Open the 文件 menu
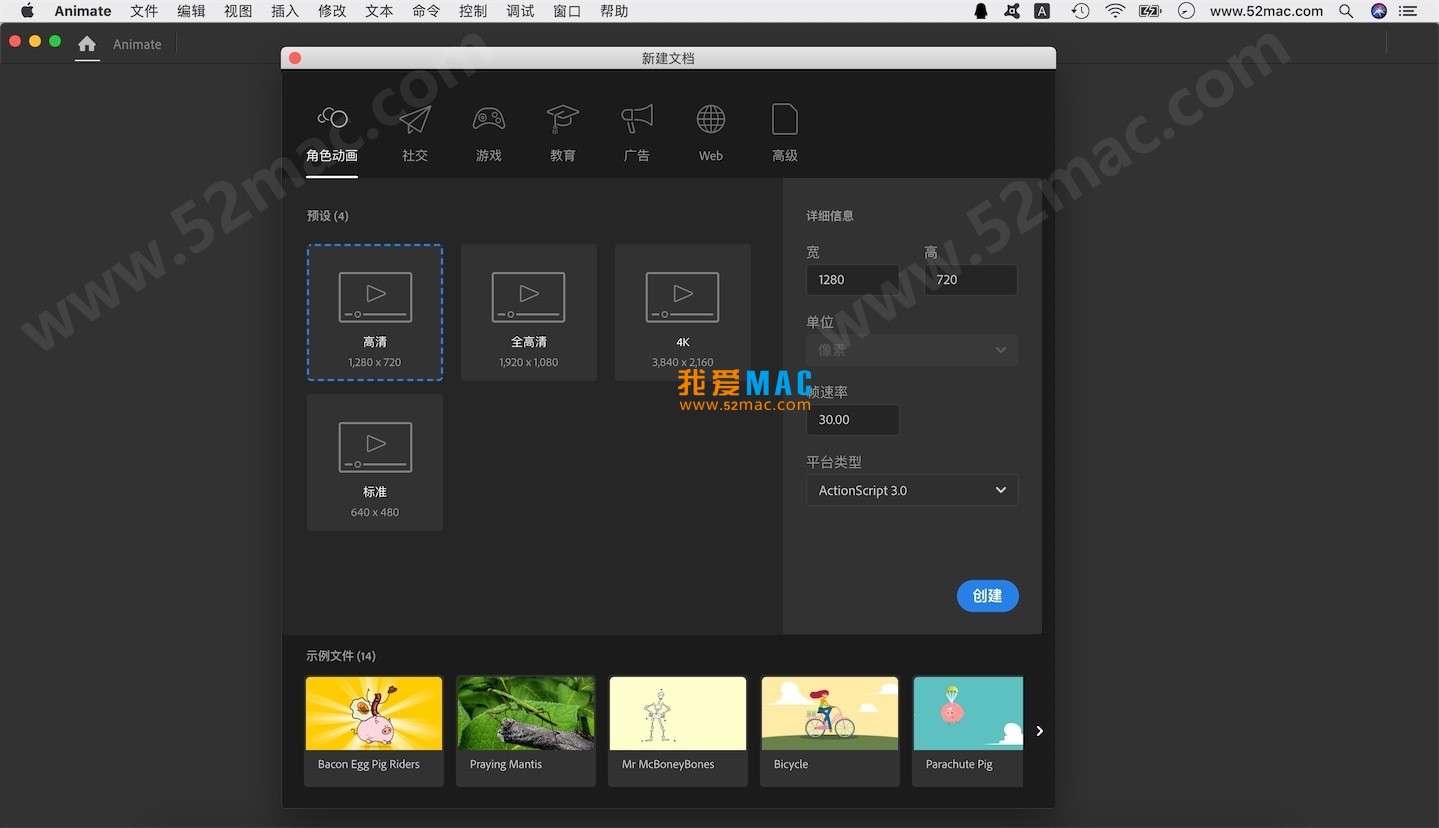 144,11
